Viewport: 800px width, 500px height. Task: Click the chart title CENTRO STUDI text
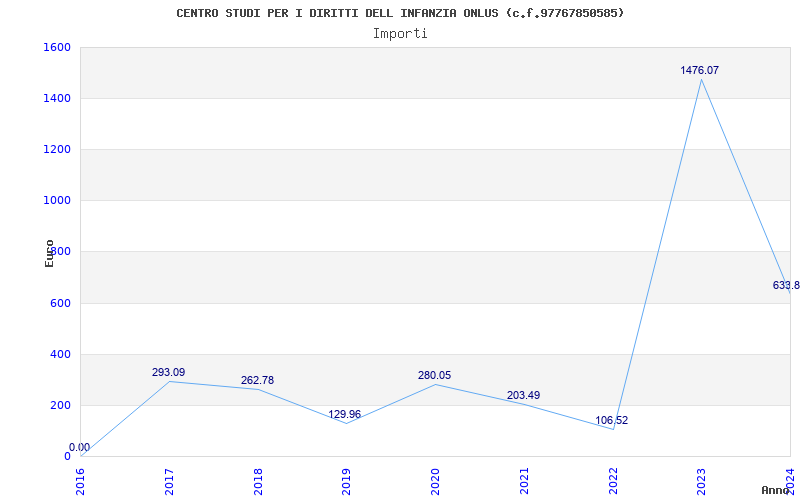click(x=400, y=13)
